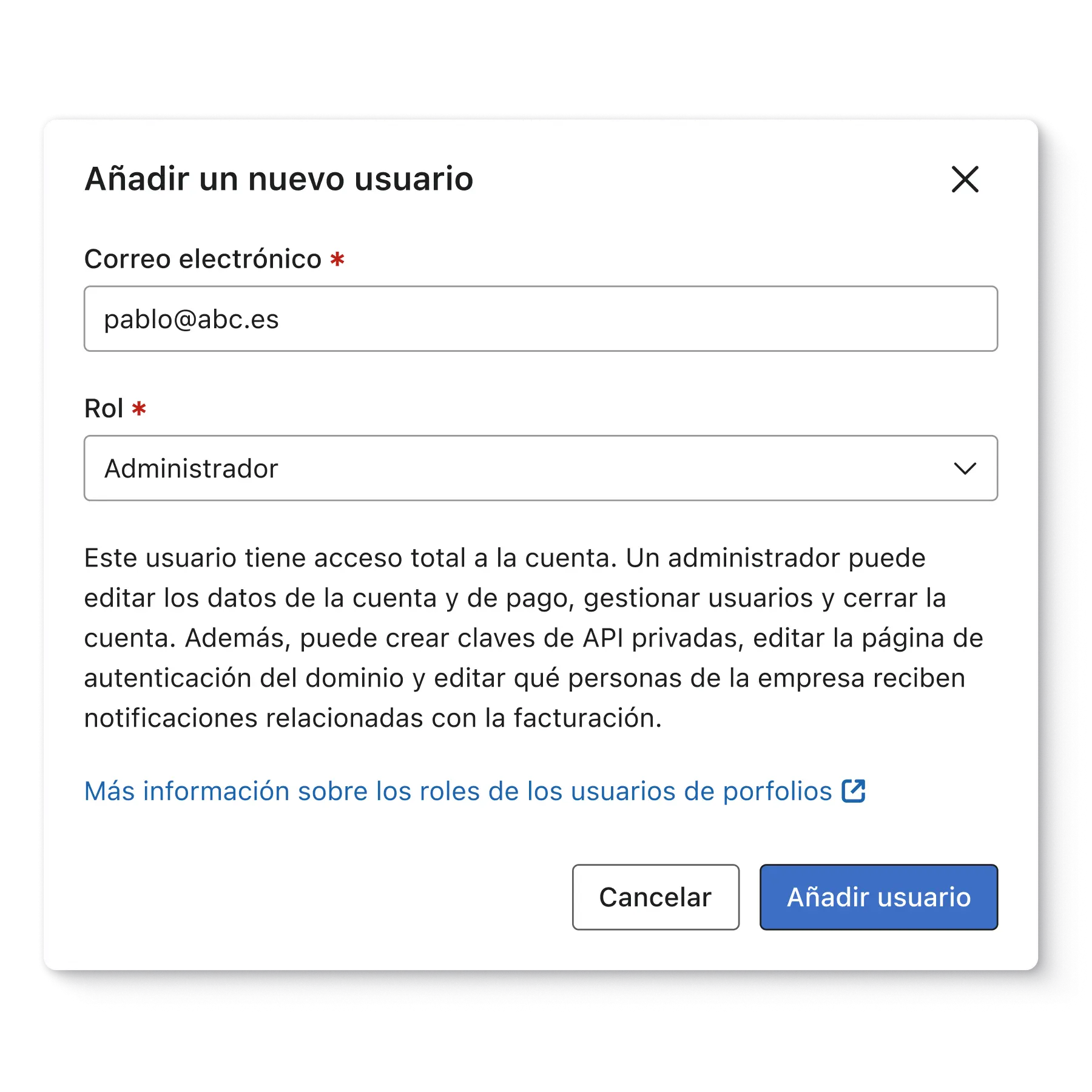Close the Añadir un nuevo usuario dialog

coord(965,179)
